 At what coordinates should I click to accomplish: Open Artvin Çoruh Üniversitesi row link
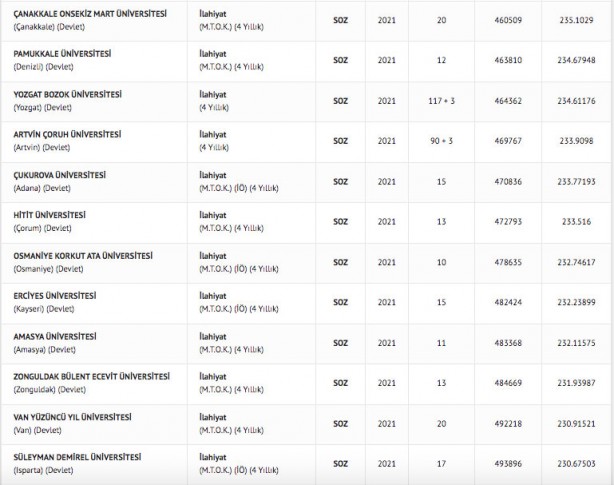pos(67,134)
